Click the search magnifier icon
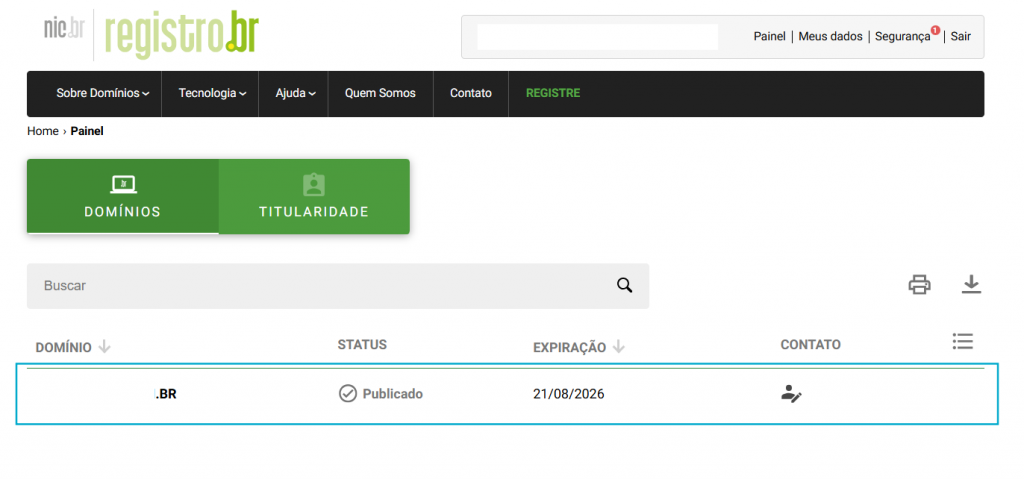The width and height of the screenshot is (1024, 479). [625, 286]
